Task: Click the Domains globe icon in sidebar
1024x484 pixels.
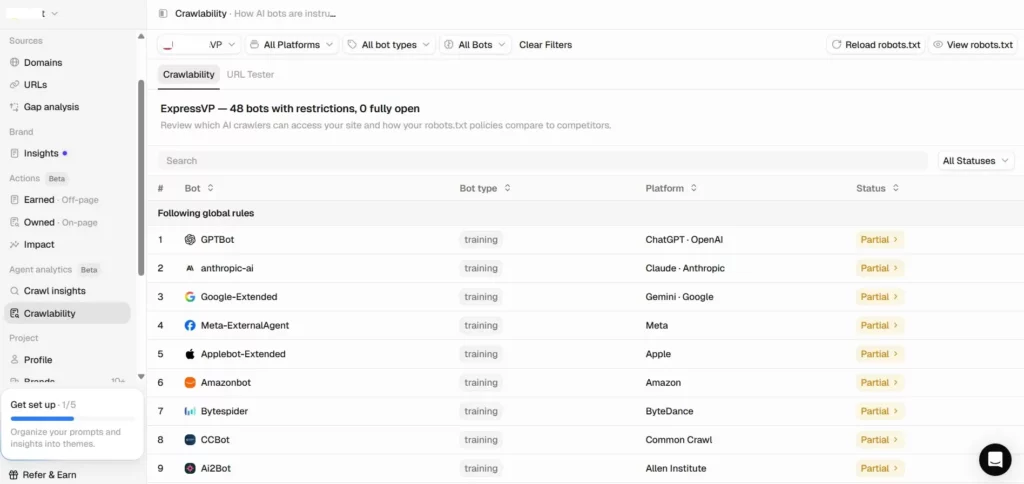Action: [14, 63]
